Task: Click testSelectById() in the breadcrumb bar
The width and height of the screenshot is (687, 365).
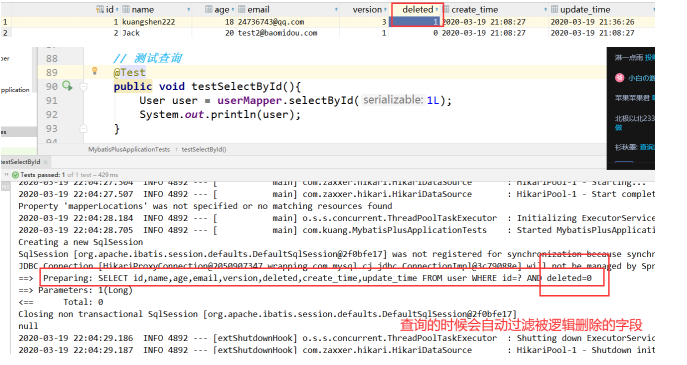Action: pyautogui.click(x=204, y=149)
